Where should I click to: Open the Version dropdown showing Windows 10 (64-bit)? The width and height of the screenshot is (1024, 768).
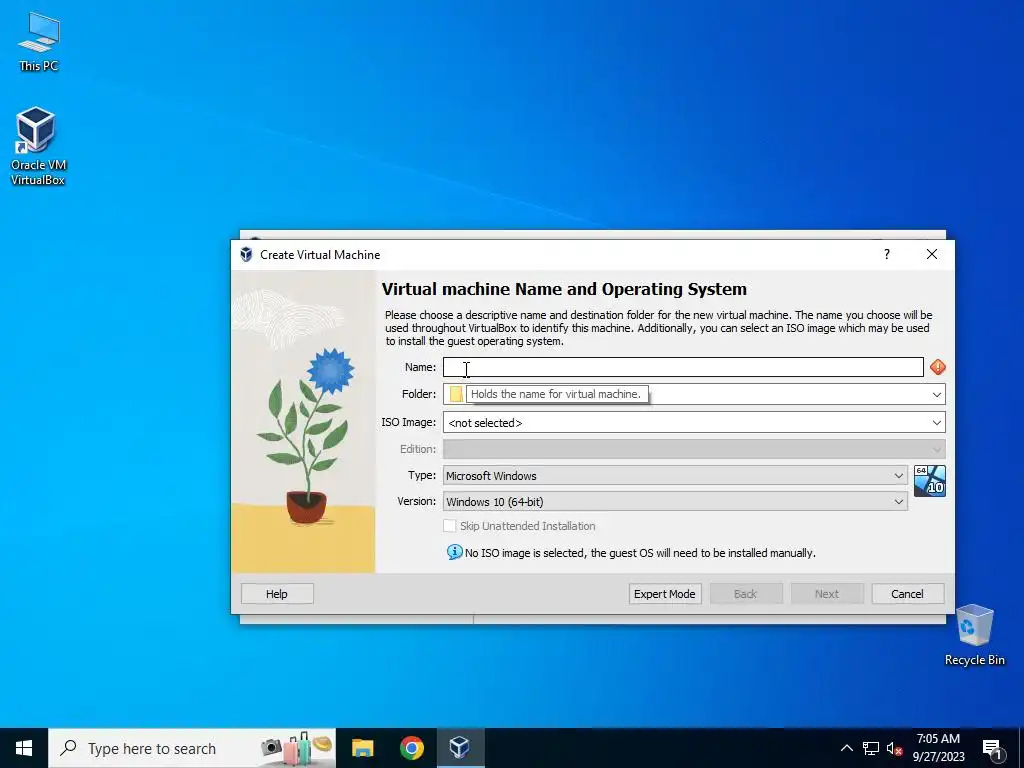(x=675, y=502)
